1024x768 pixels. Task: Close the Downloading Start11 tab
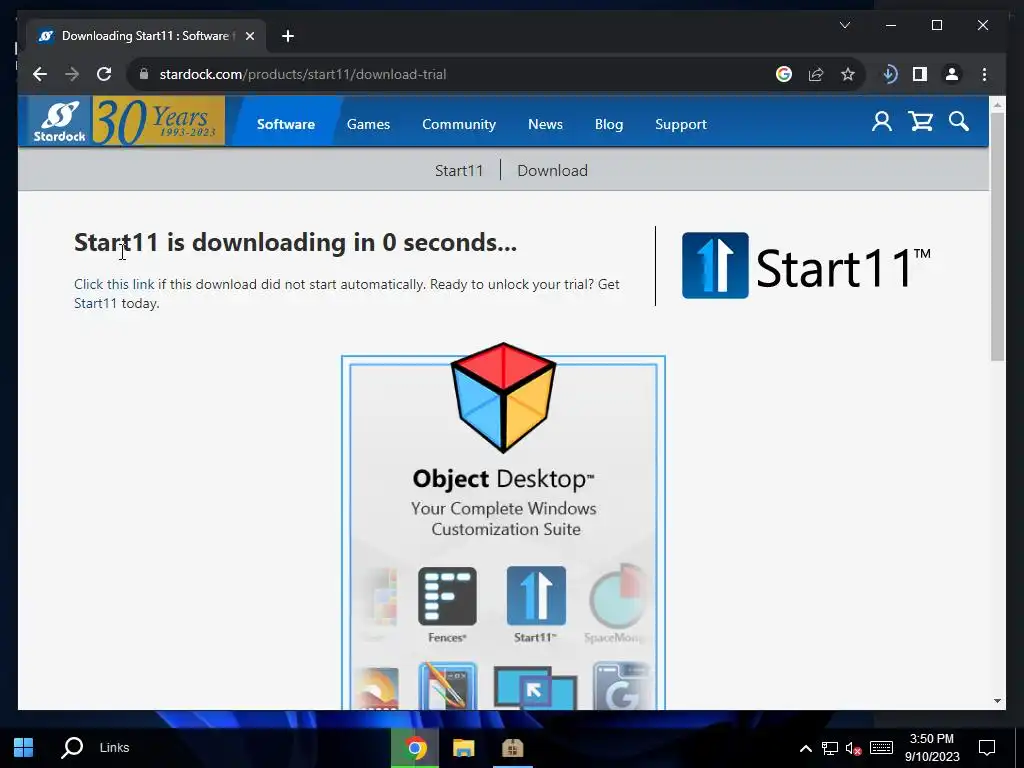[x=249, y=36]
